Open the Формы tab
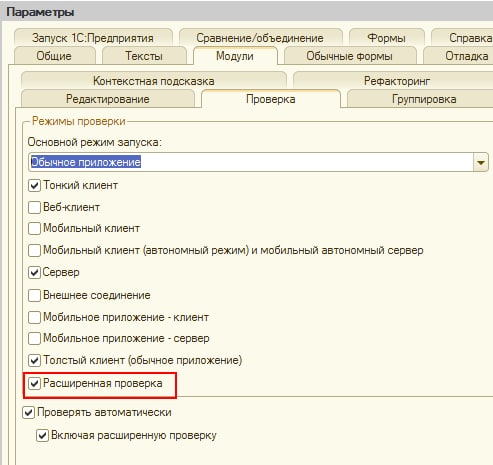The image size is (493, 465). pos(386,38)
